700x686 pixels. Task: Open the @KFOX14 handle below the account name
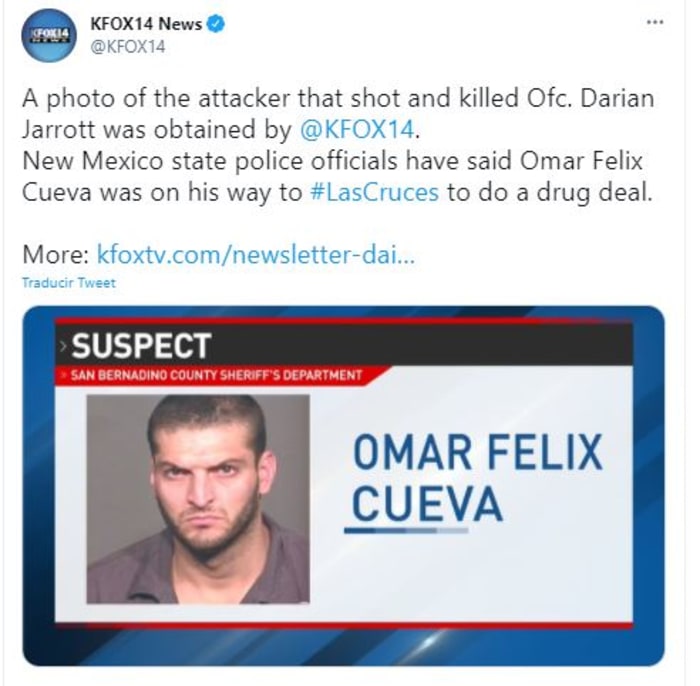(x=128, y=46)
